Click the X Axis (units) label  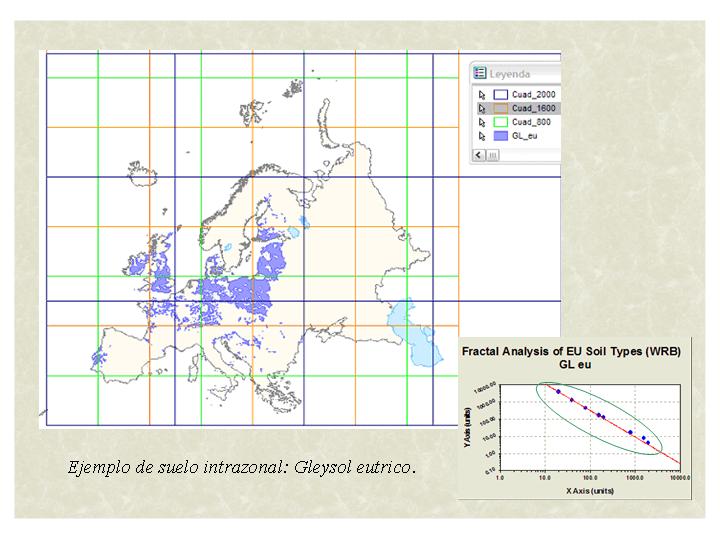[x=586, y=490]
